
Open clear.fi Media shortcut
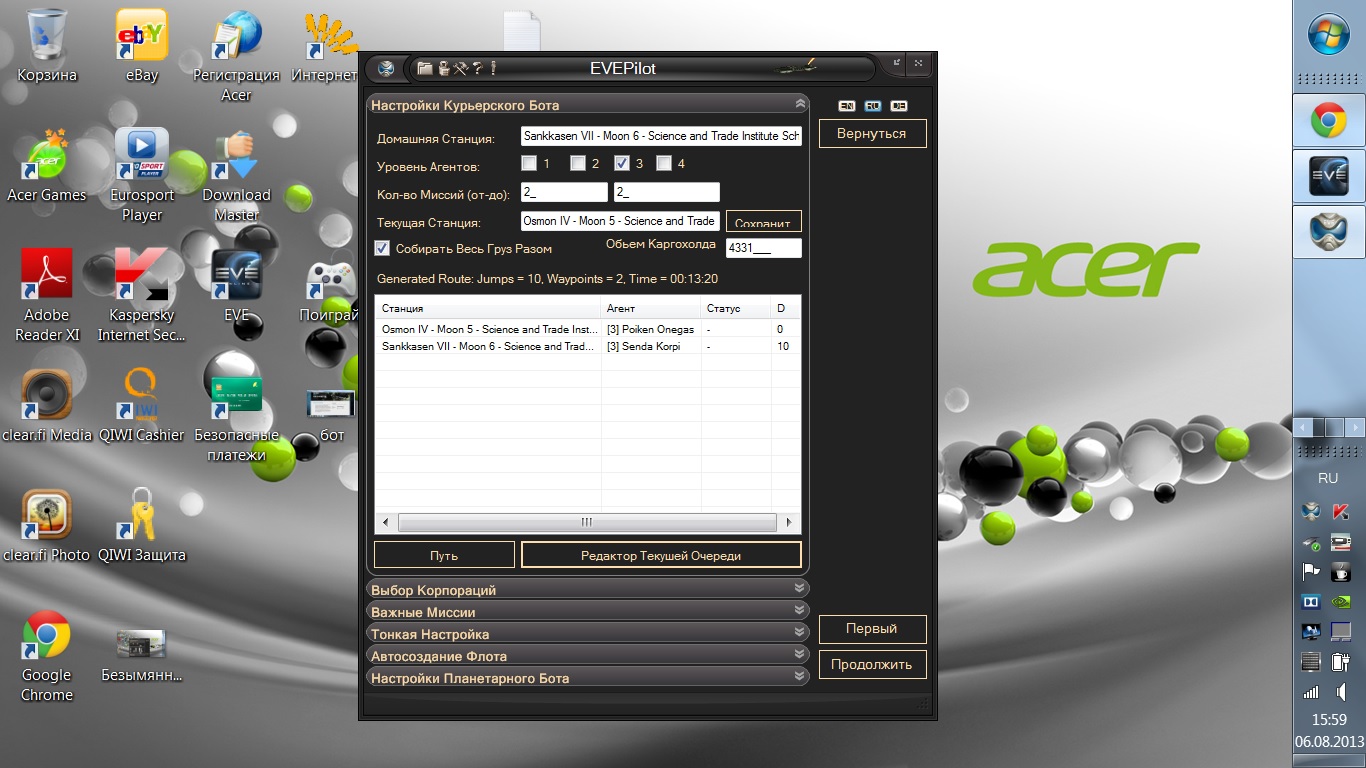tap(47, 405)
